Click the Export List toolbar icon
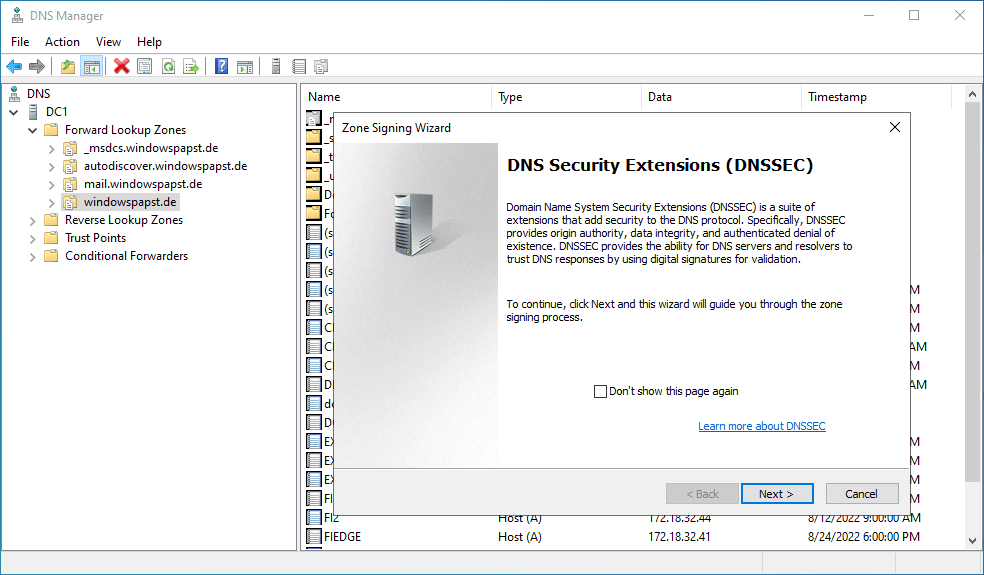The width and height of the screenshot is (984, 575). tap(191, 67)
